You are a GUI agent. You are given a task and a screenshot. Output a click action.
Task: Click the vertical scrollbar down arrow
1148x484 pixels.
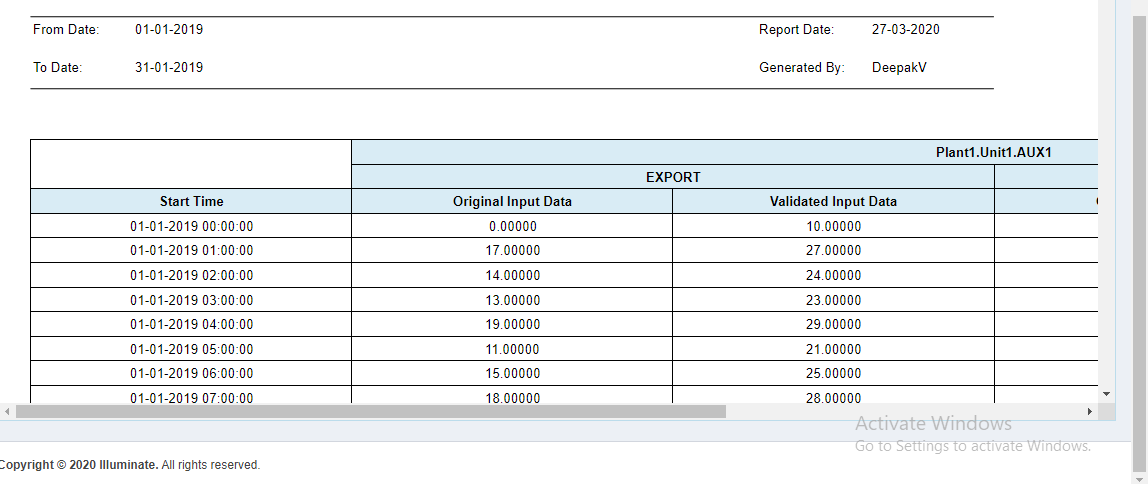[1106, 394]
